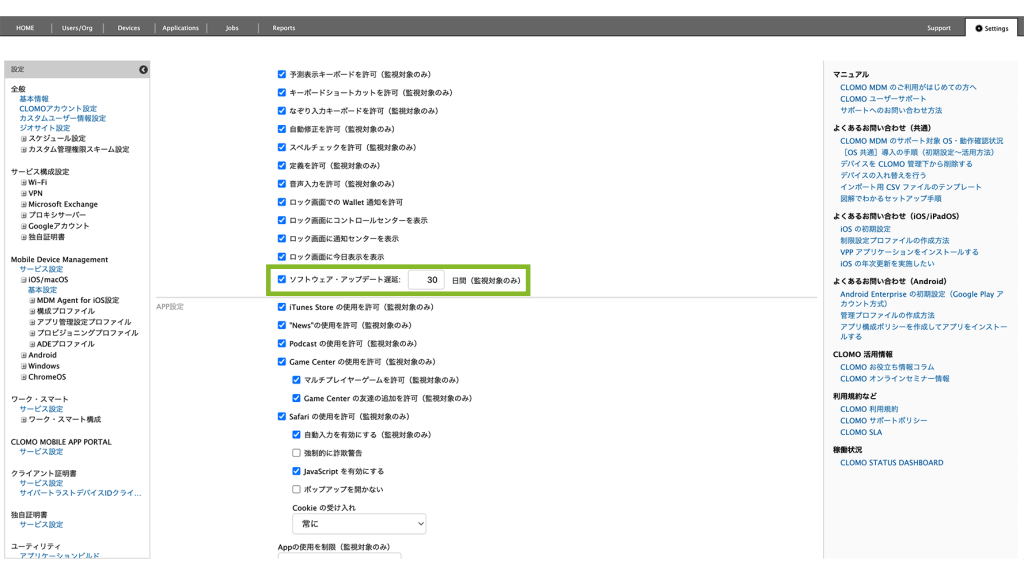Expand the MDM Agent for iOS設定 node
Viewport: 1024px width, 576px height.
32,300
